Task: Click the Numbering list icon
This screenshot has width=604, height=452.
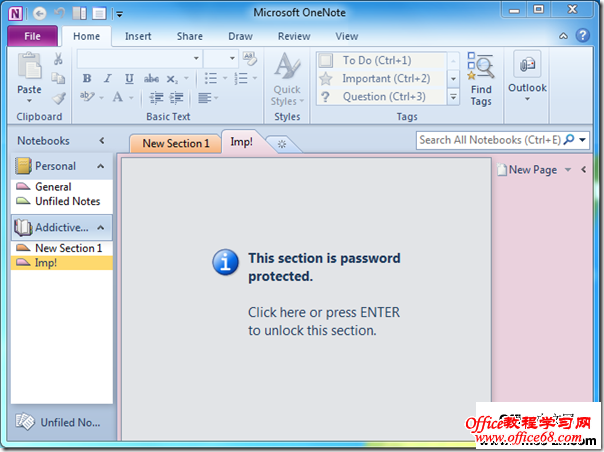Action: click(x=241, y=78)
